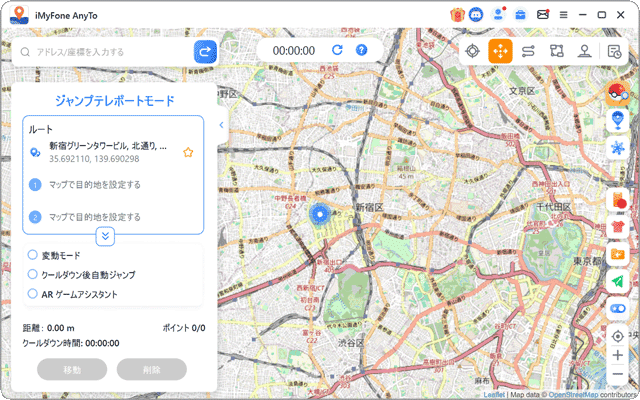Click the ジャンプテレポートモード heading
Image resolution: width=640 pixels, height=400 pixels.
[x=114, y=100]
